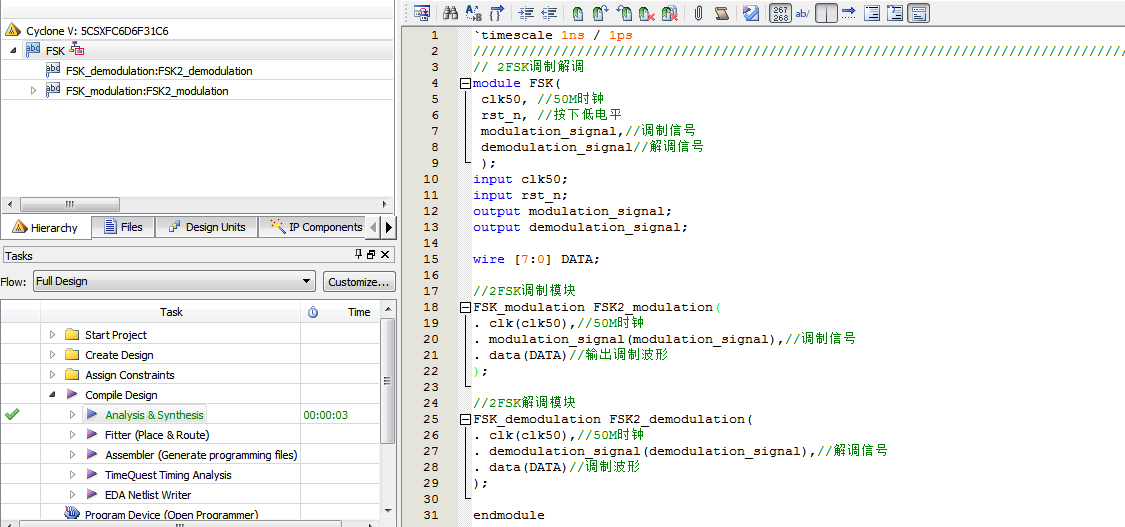Select the TimeQuest Timing Analysis task

[168, 475]
